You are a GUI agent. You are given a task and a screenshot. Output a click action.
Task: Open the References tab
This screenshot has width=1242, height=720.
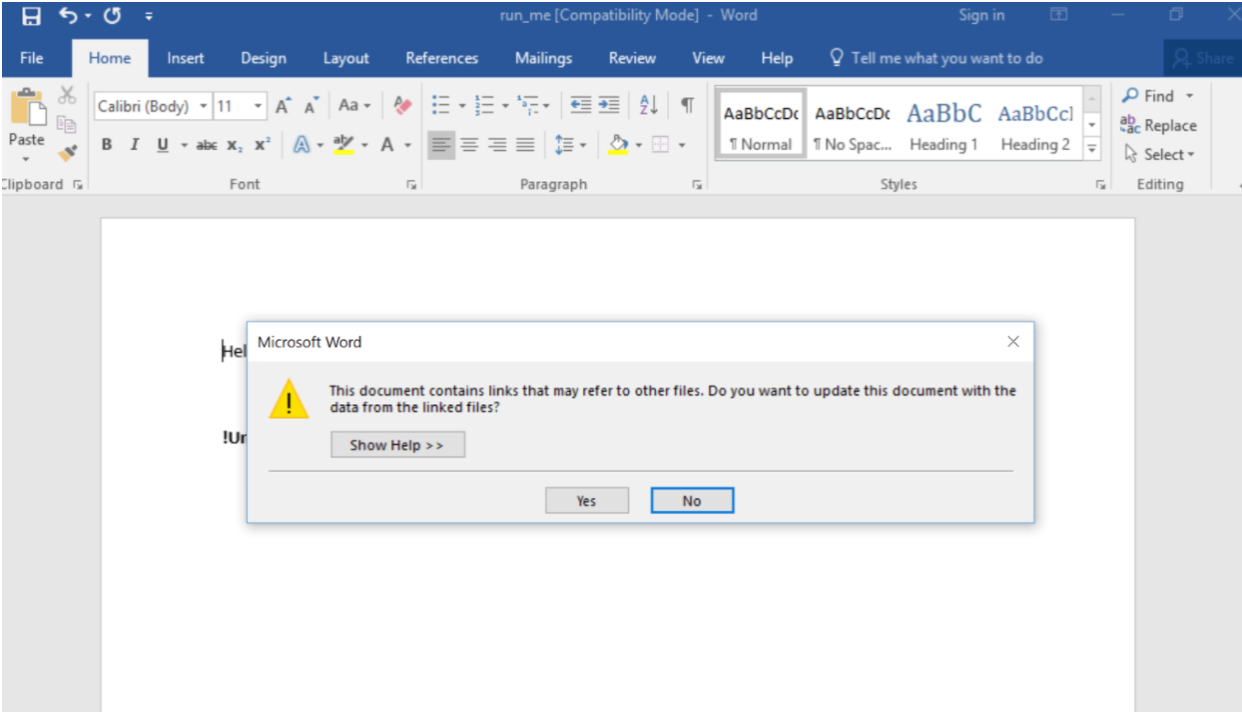tap(441, 58)
